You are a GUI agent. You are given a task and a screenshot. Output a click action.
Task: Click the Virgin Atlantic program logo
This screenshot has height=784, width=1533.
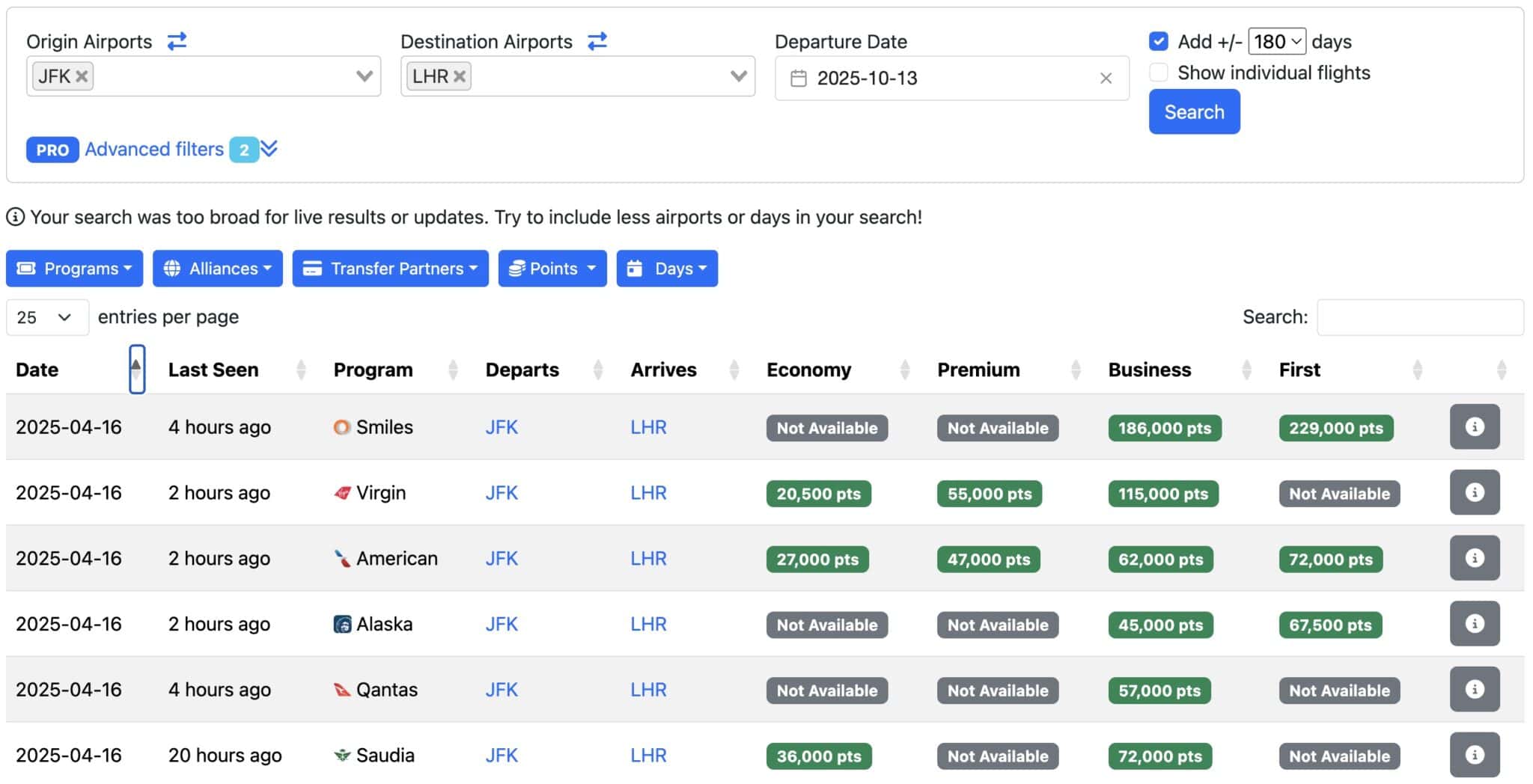point(341,492)
